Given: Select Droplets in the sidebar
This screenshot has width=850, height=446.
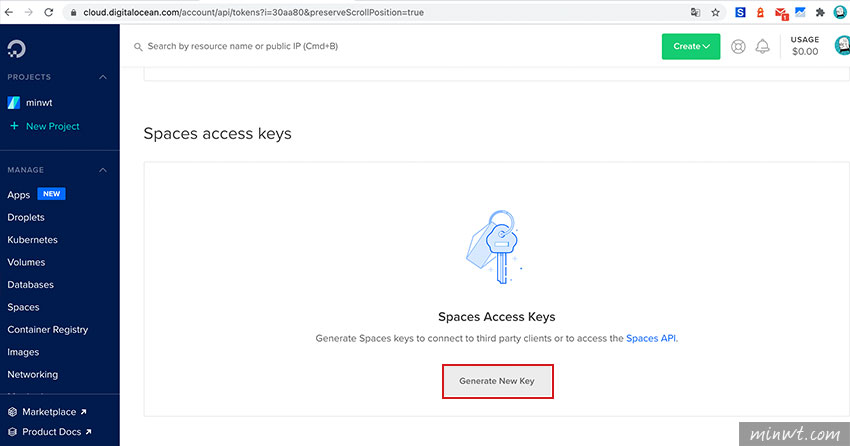Looking at the screenshot, I should tap(26, 217).
